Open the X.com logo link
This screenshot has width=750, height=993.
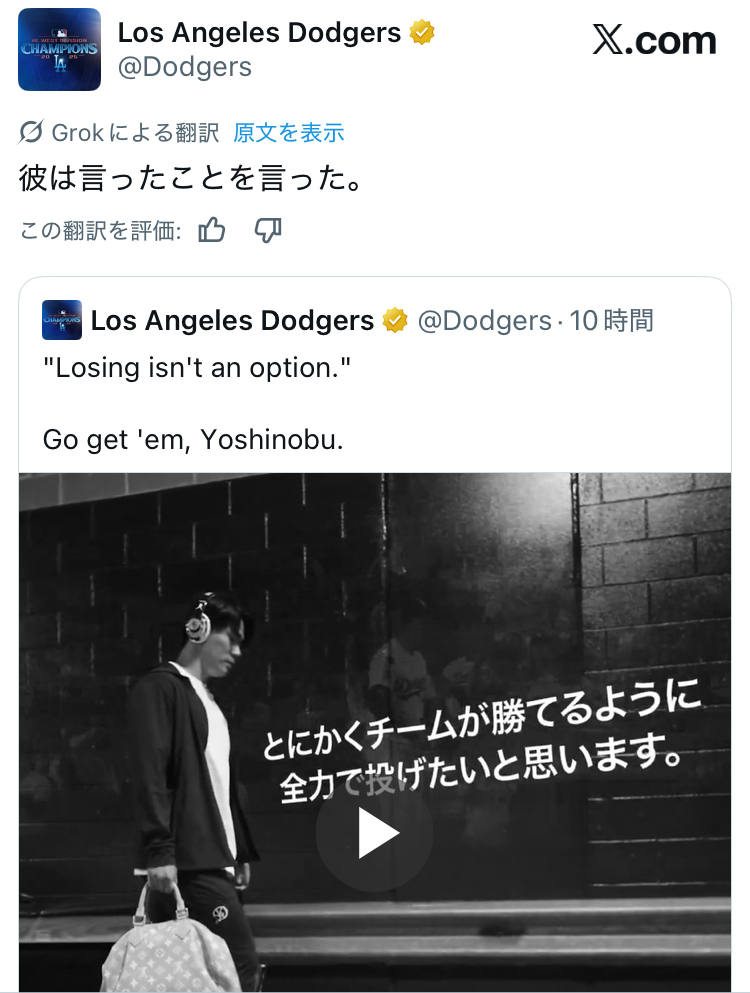point(654,40)
